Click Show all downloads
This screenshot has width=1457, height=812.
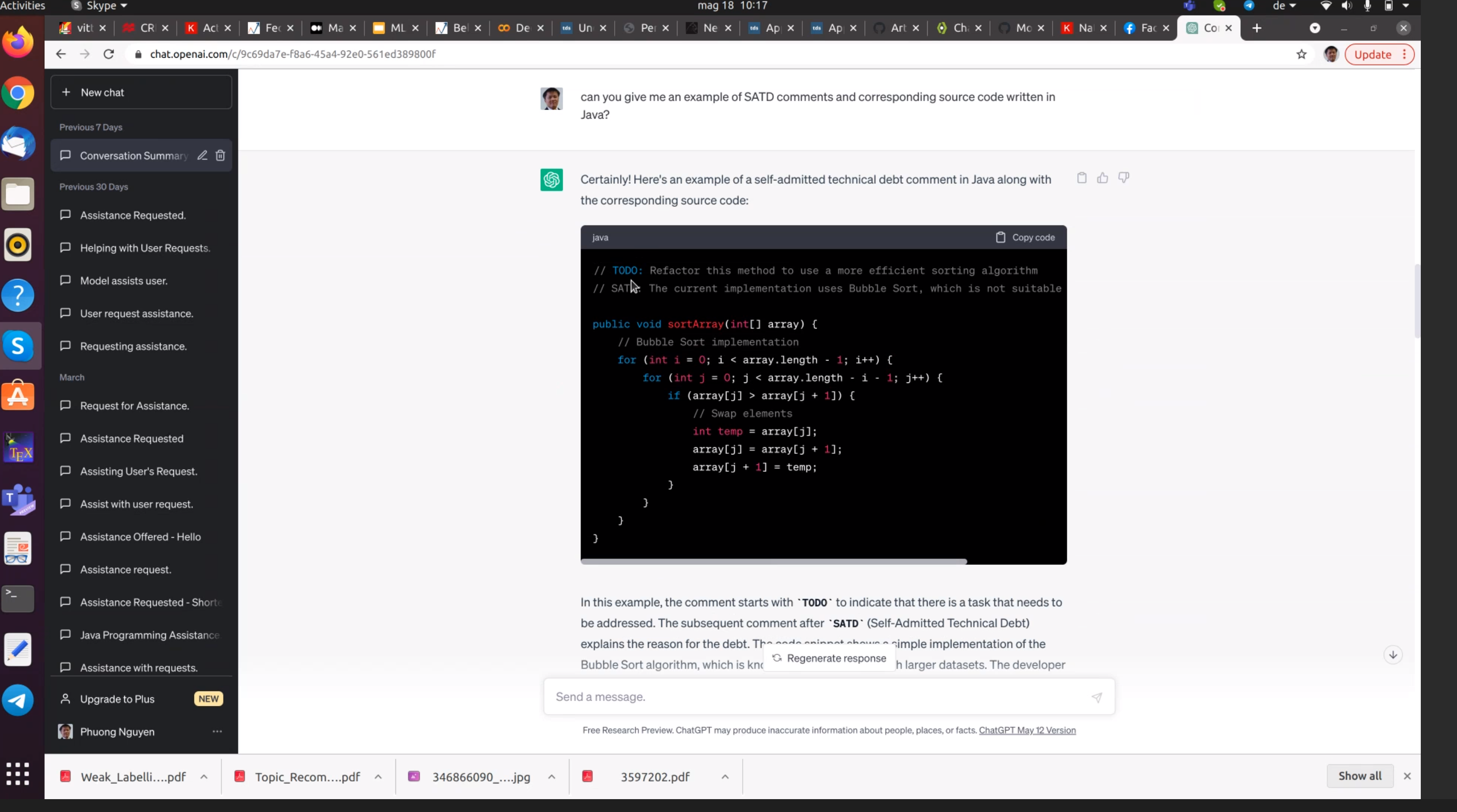click(x=1360, y=776)
